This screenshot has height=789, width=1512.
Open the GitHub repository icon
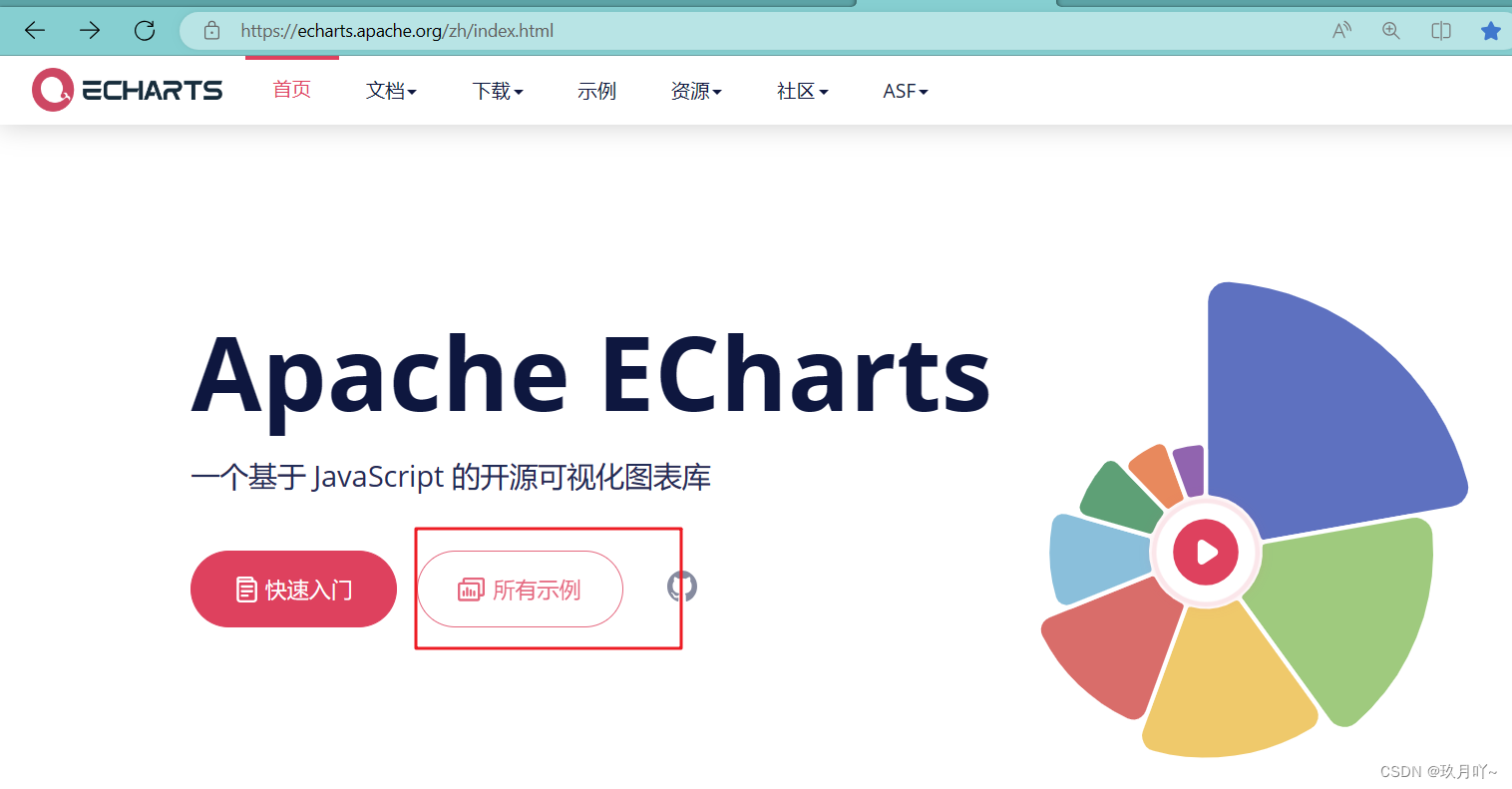(x=679, y=589)
